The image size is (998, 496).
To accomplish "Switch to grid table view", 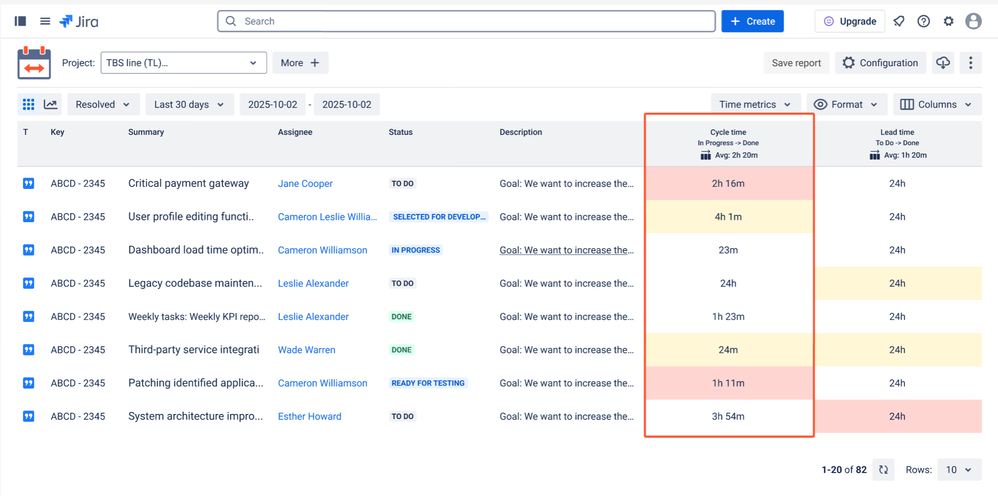I will coord(28,104).
